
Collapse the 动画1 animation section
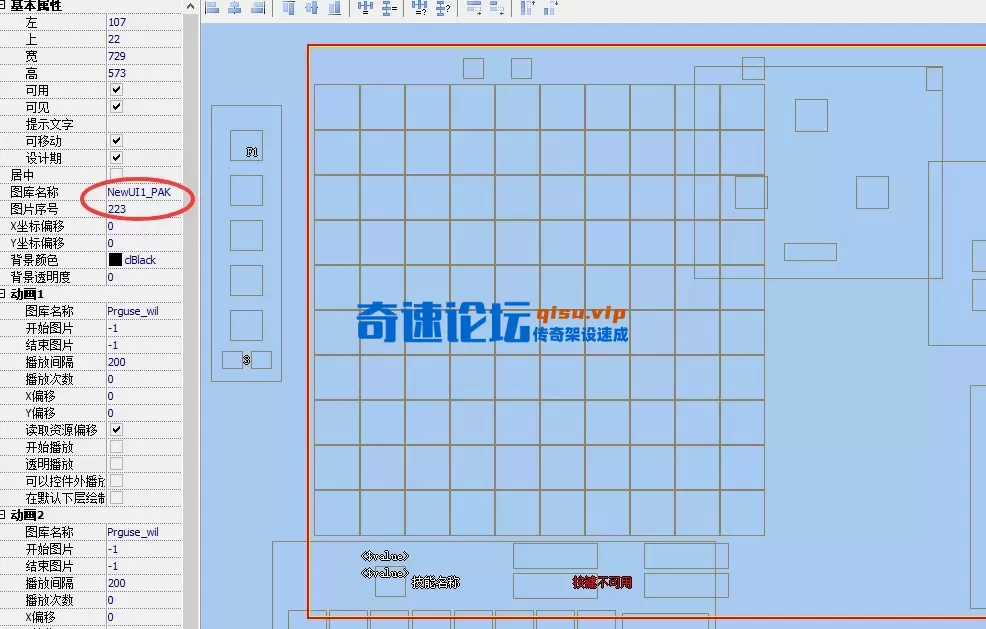pos(5,293)
